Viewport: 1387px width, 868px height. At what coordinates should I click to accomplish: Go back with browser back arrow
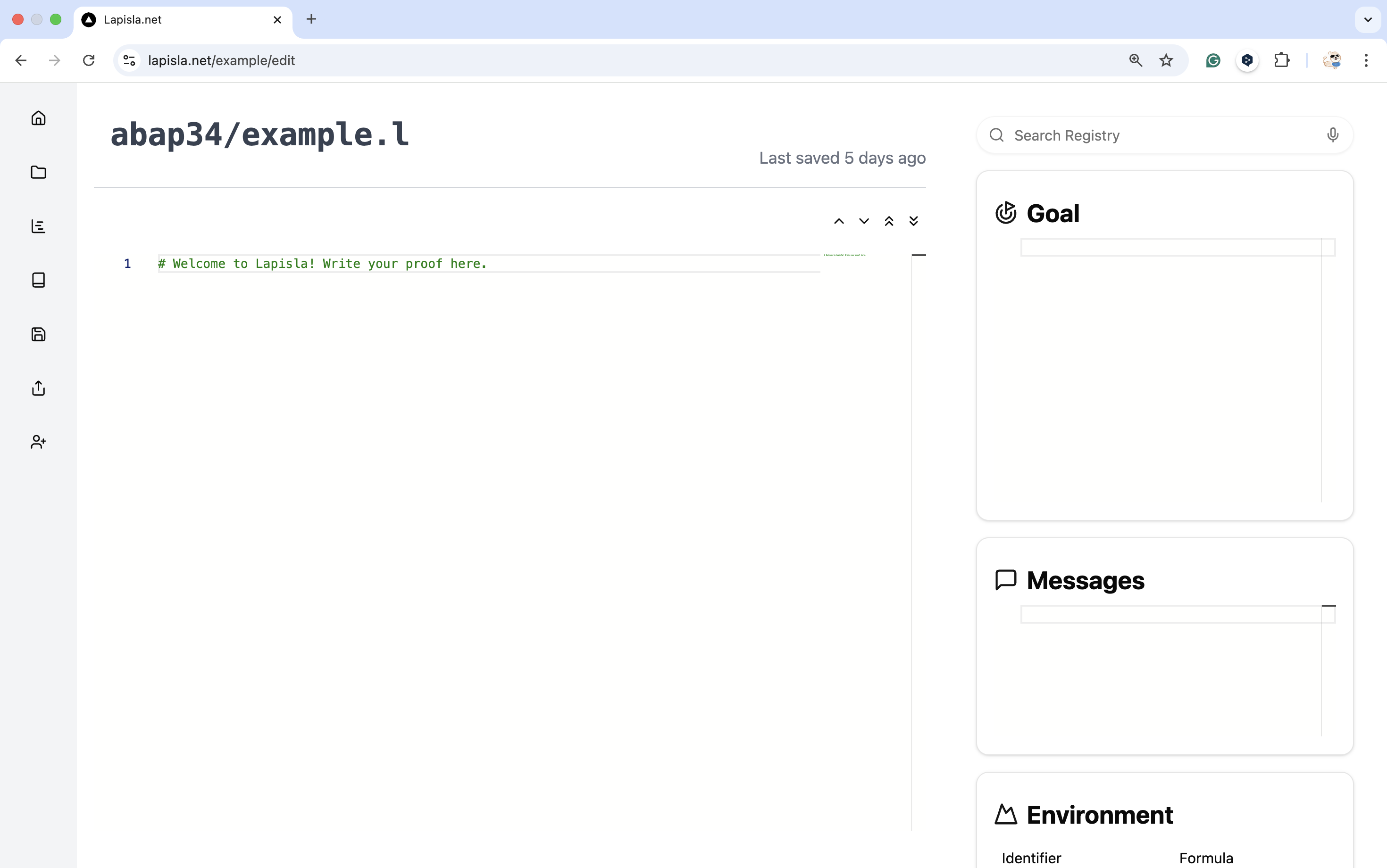[21, 60]
